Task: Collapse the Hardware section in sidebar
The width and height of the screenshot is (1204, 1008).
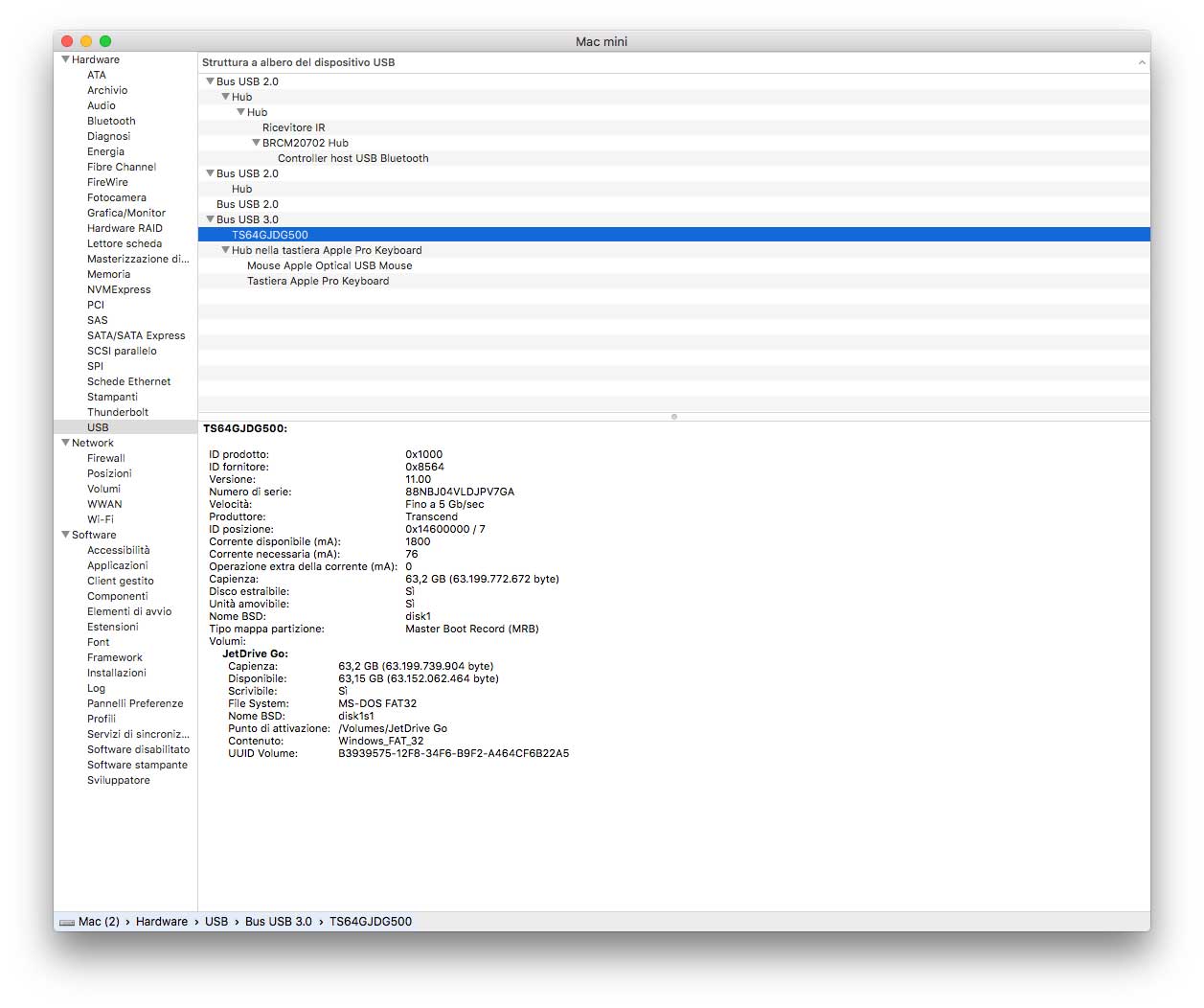Action: point(65,59)
